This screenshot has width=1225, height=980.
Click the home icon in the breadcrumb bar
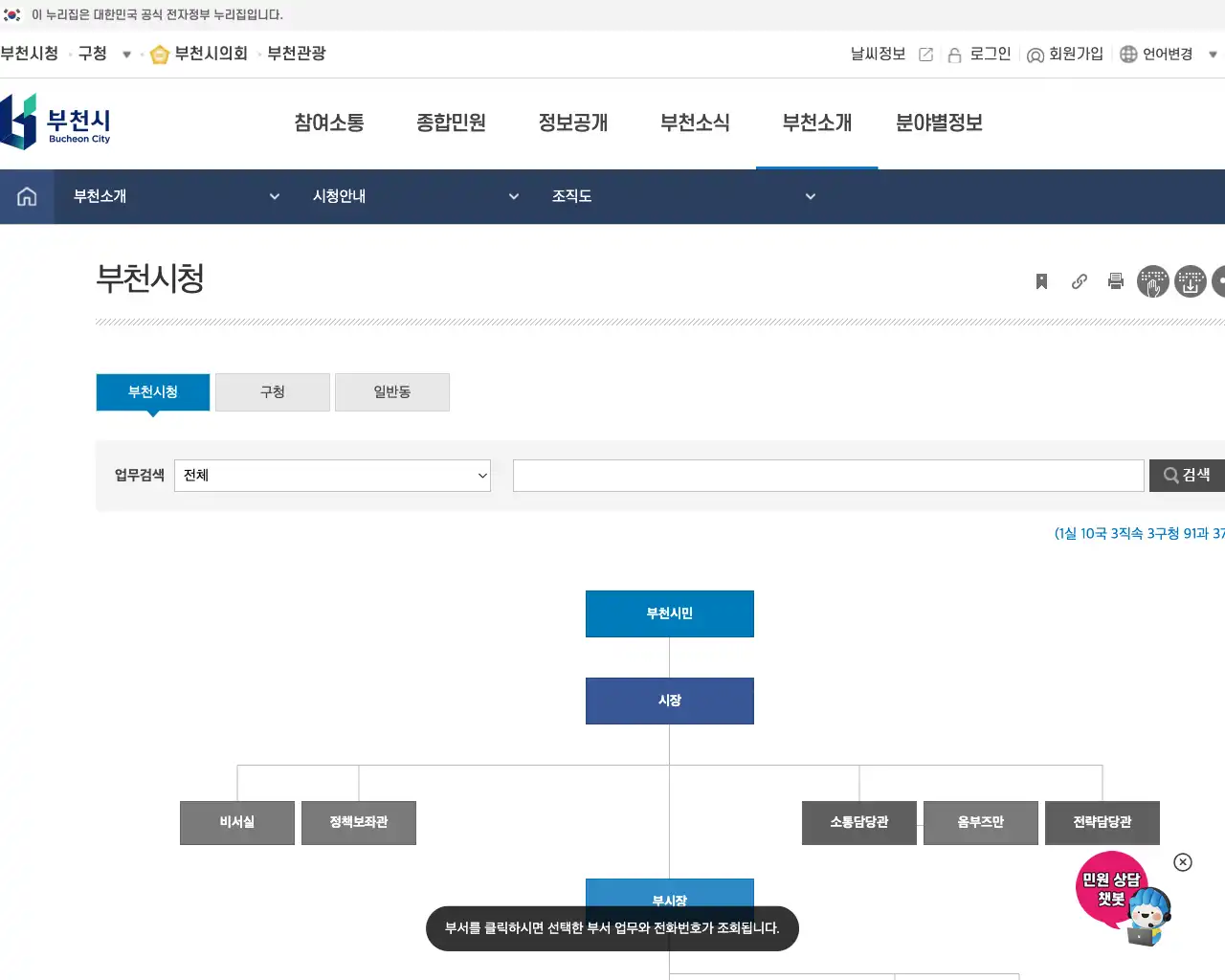pos(27,196)
